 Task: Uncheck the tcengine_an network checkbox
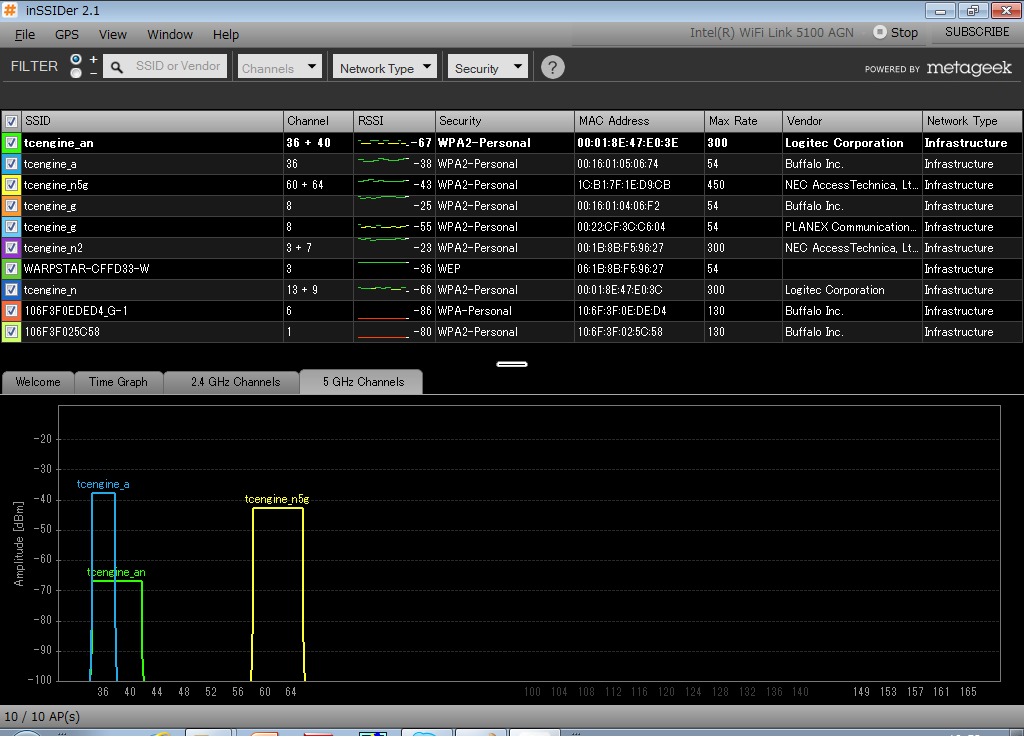(11, 142)
